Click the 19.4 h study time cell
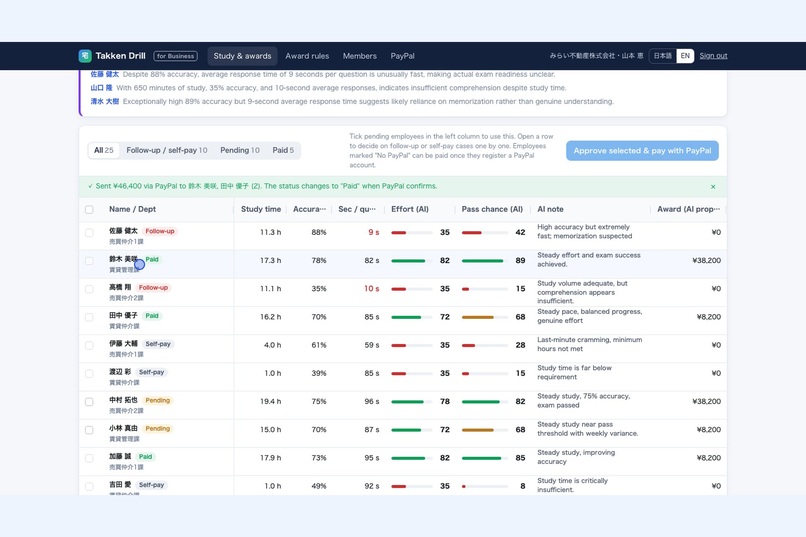Image resolution: width=806 pixels, height=537 pixels. (270, 401)
